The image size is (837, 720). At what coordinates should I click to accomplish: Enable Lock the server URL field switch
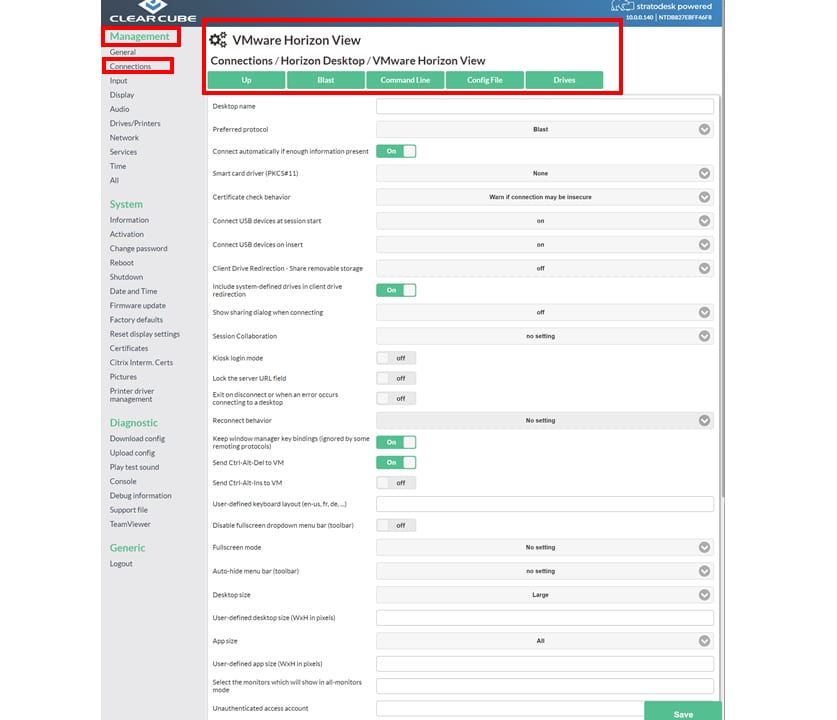(396, 378)
